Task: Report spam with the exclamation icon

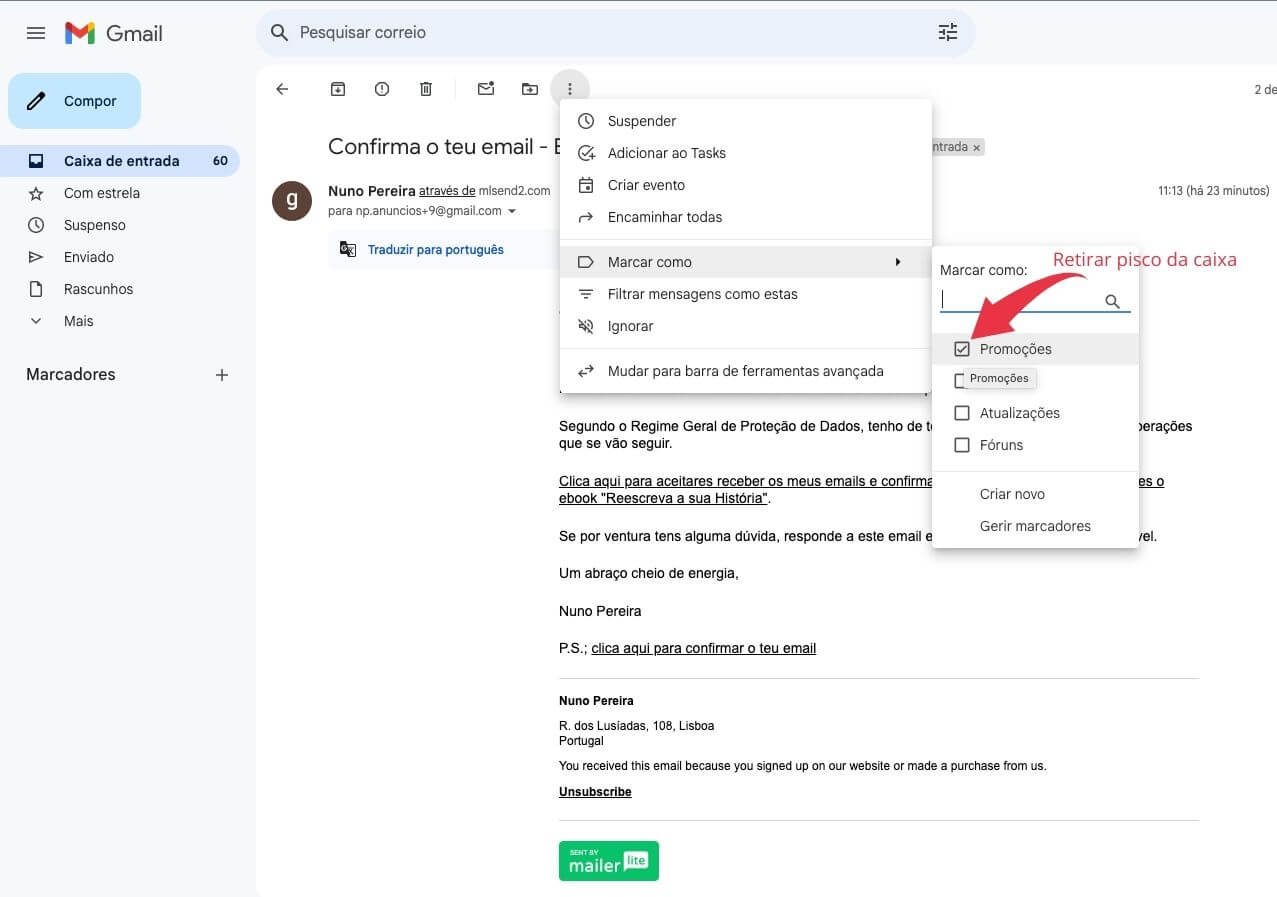Action: coord(382,89)
